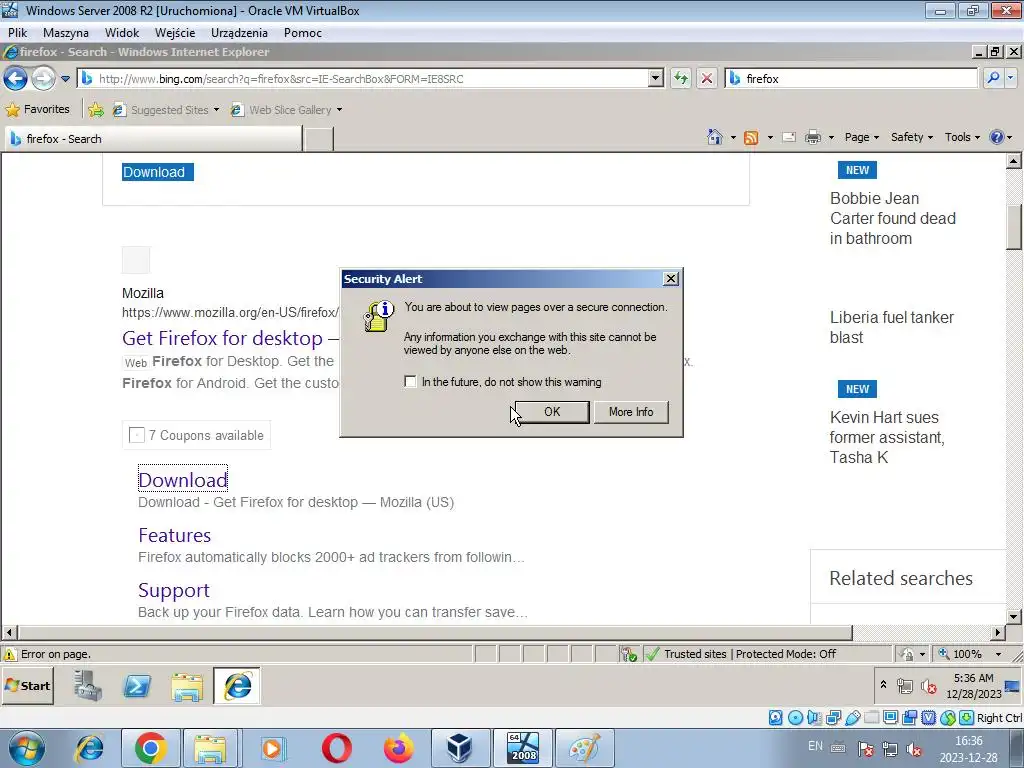Click Internet Explorer in guest taskbar
Viewport: 1024px width, 768px height.
click(237, 686)
